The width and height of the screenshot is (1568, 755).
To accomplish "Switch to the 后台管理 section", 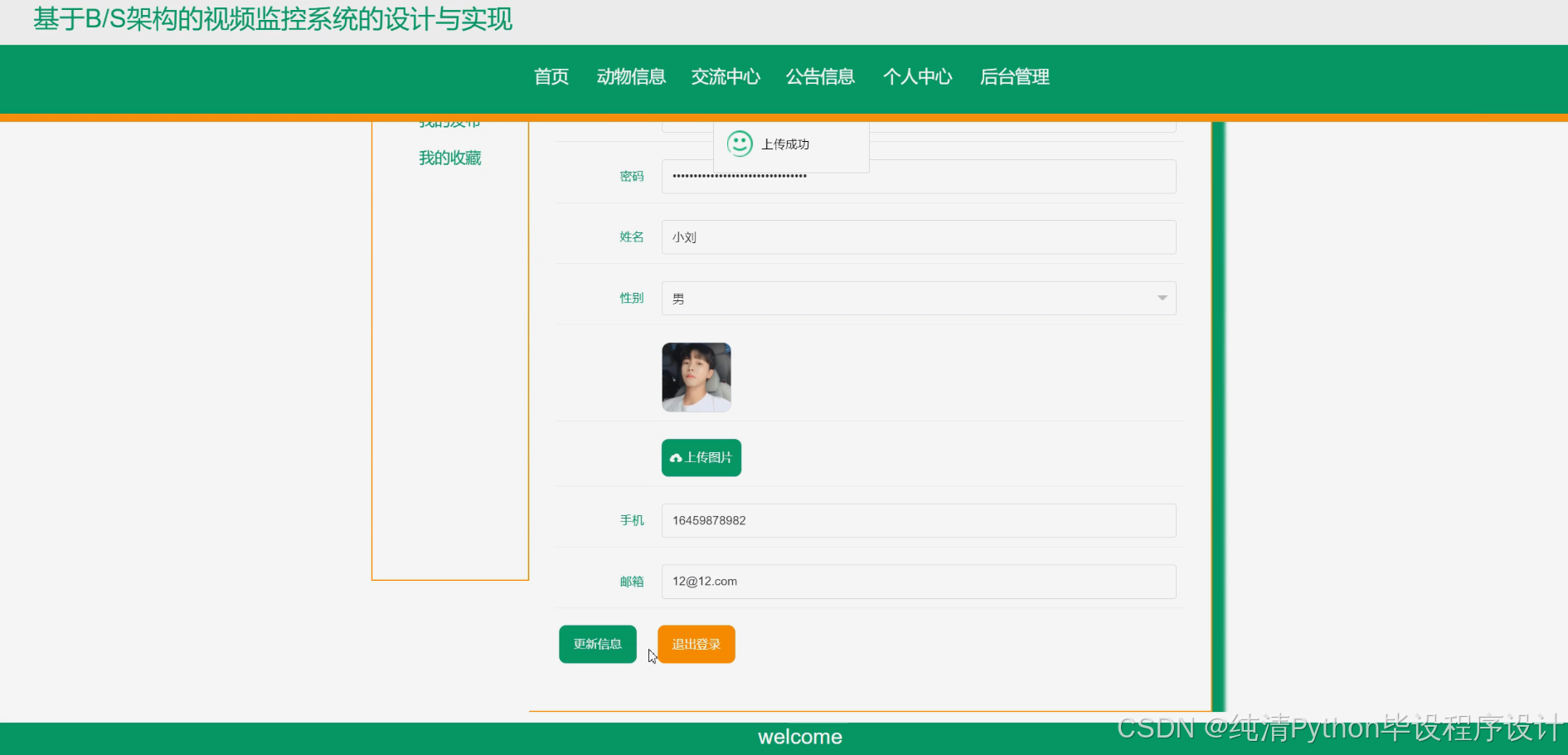I will point(1014,76).
